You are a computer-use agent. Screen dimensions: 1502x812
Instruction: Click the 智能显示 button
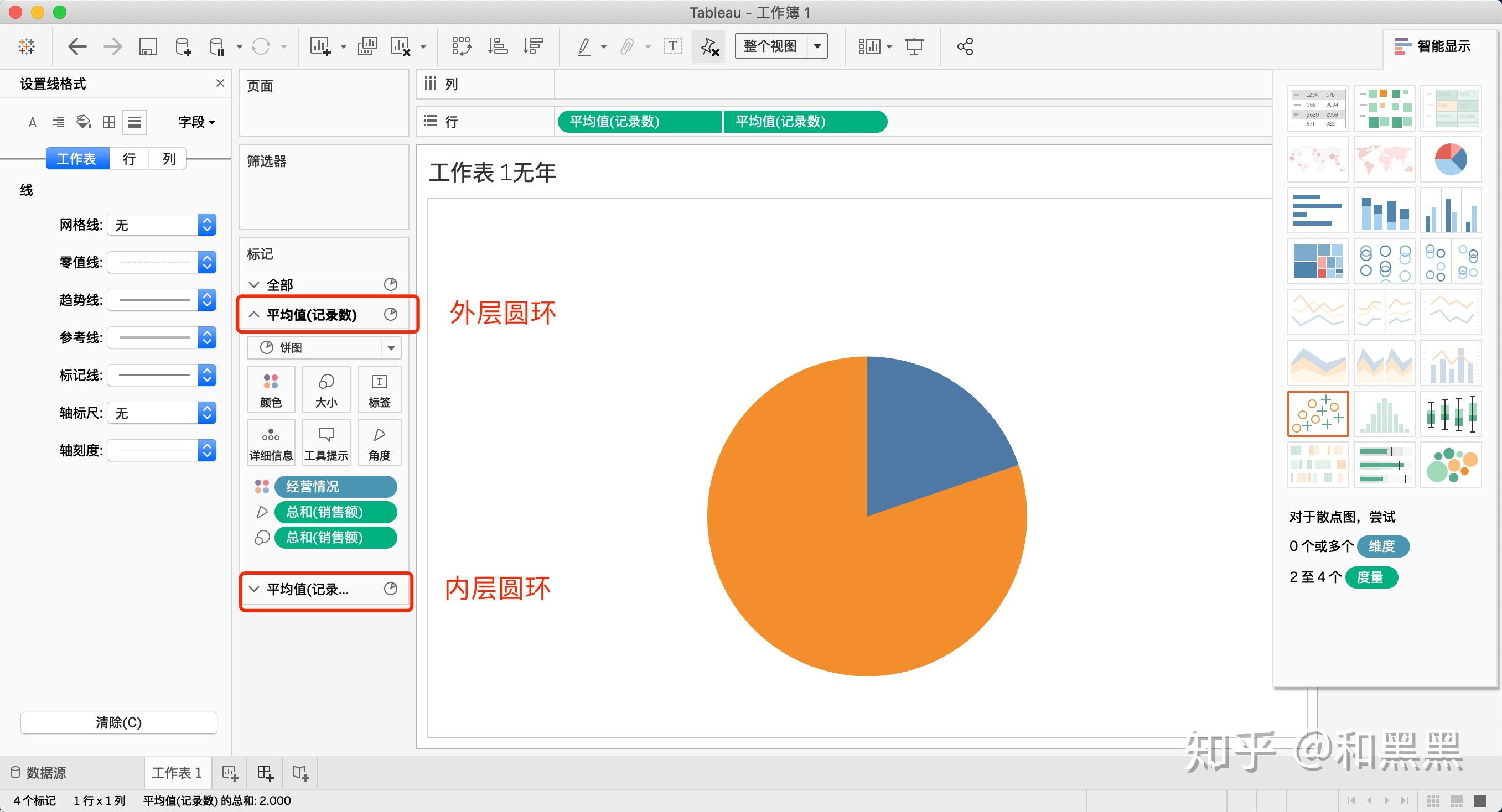point(1436,46)
